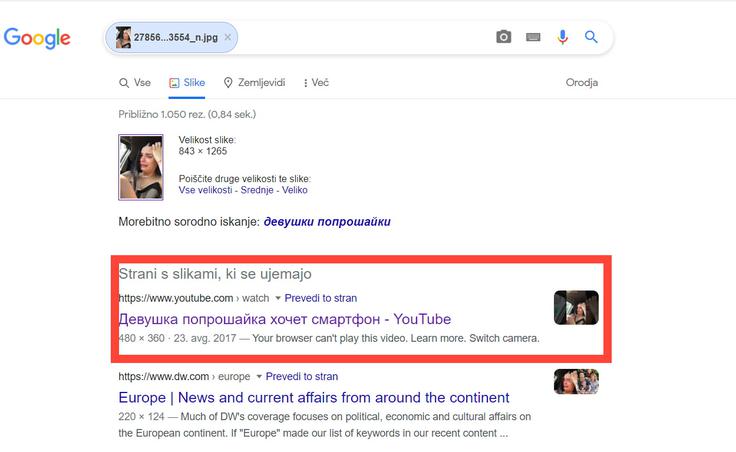This screenshot has height=452, width=736.
Task: Click the dw.com result URL text
Action: (184, 376)
